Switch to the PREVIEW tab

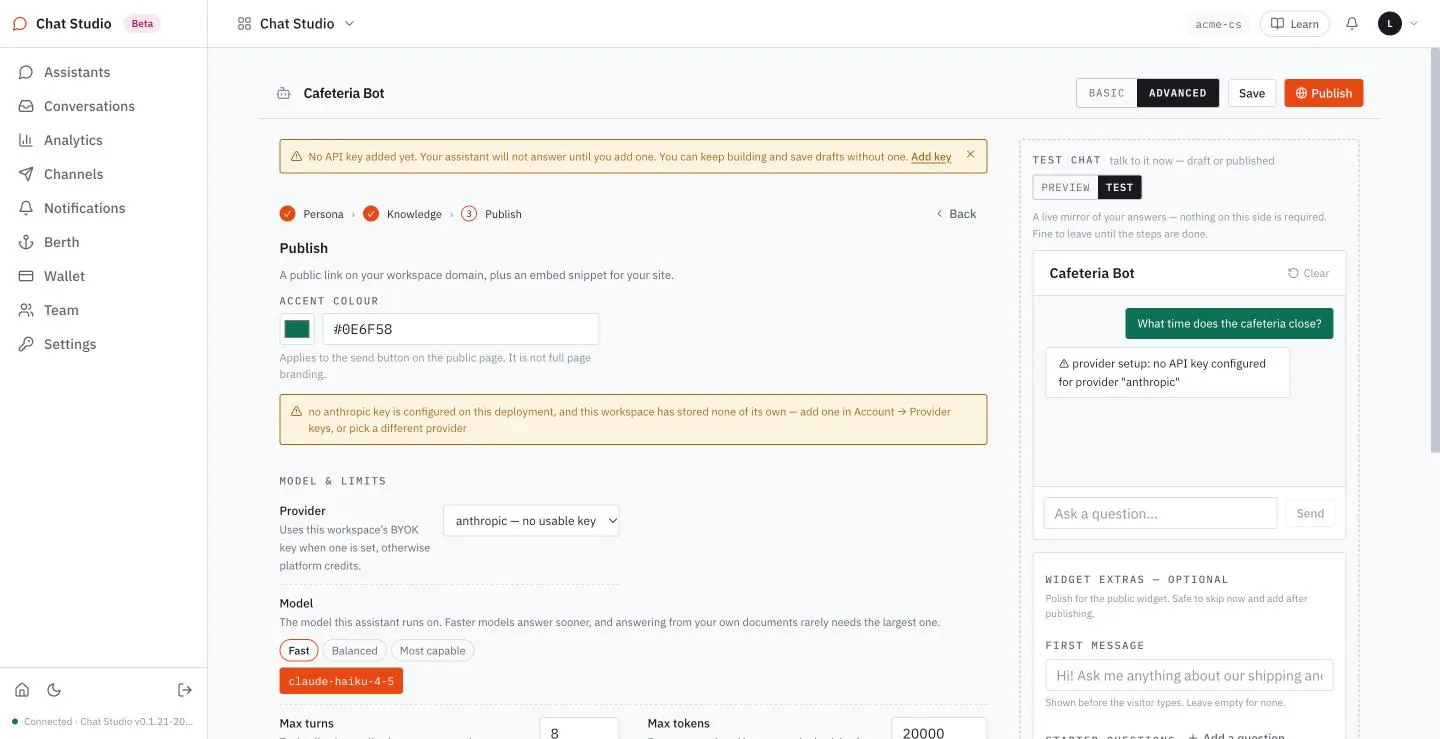click(x=1066, y=187)
